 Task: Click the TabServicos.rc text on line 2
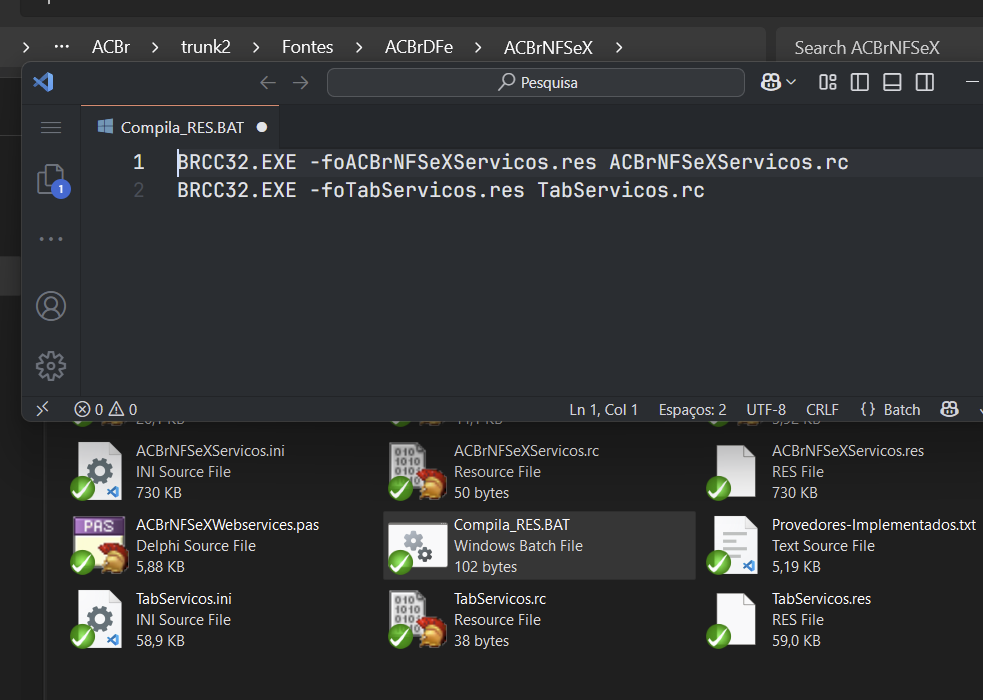pos(621,190)
